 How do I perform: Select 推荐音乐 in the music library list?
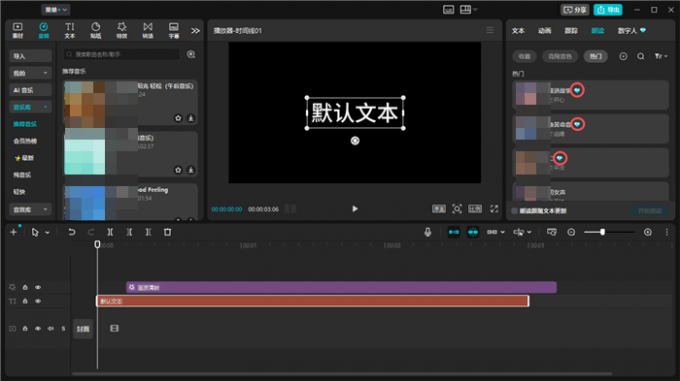[25, 124]
